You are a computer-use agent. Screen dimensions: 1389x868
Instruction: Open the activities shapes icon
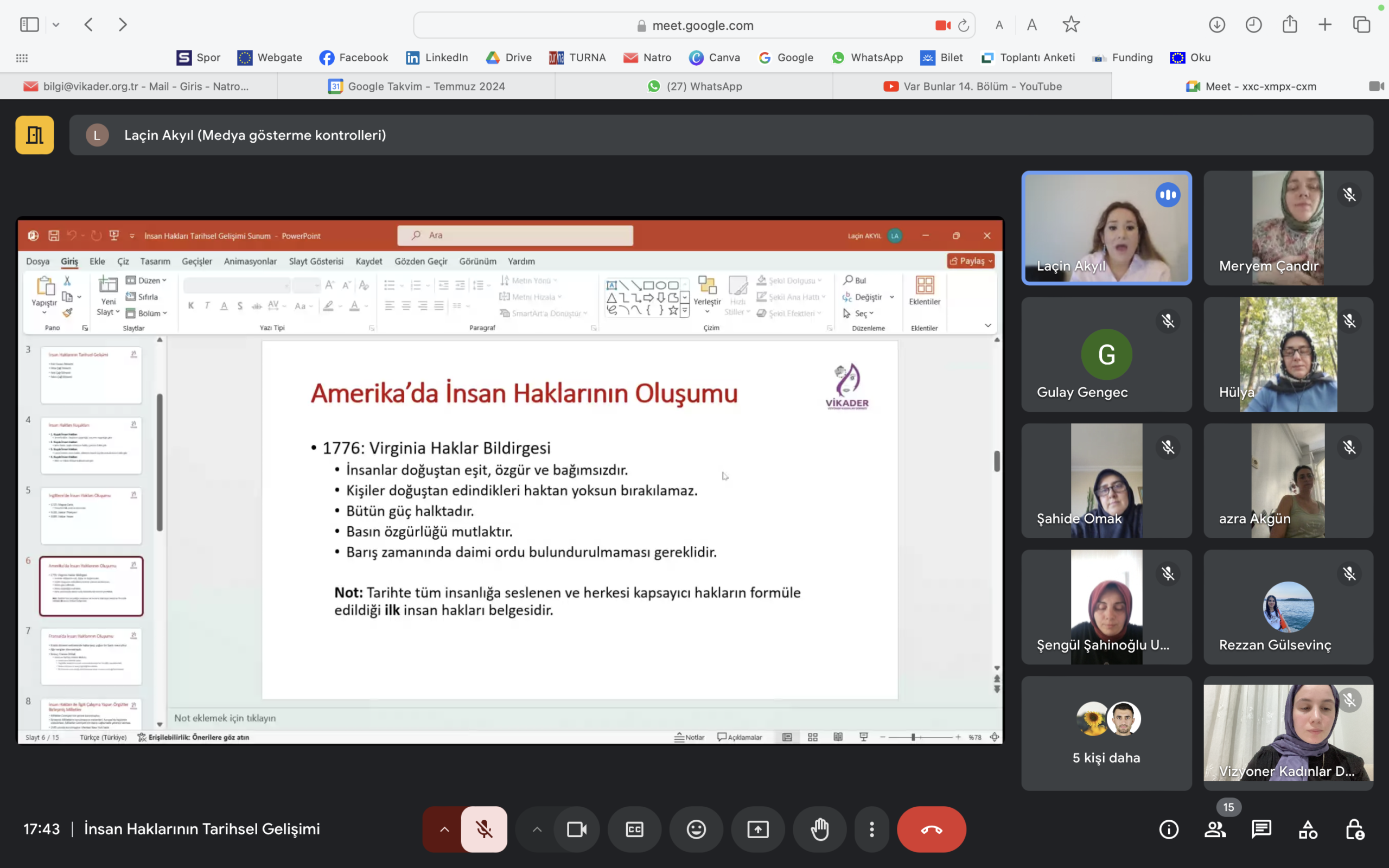1308,829
